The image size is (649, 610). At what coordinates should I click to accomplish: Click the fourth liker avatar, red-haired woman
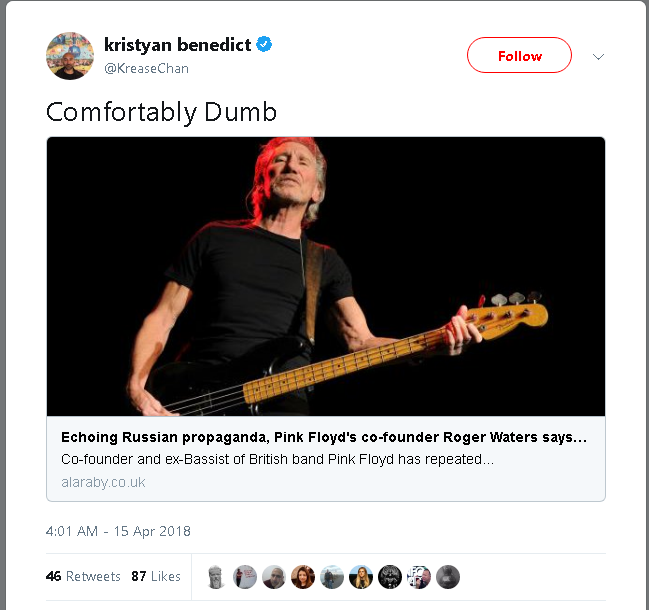(x=303, y=576)
